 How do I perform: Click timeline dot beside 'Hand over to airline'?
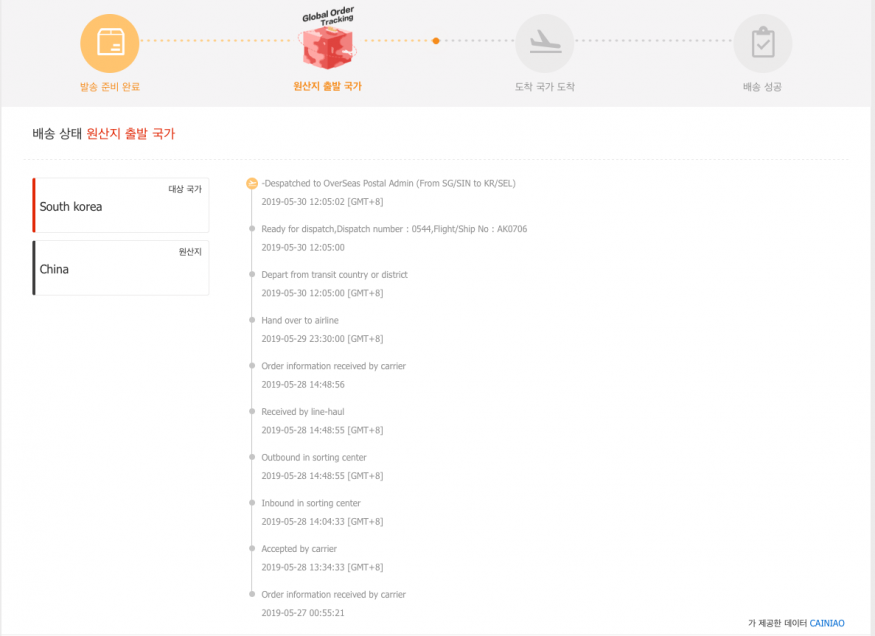point(252,320)
